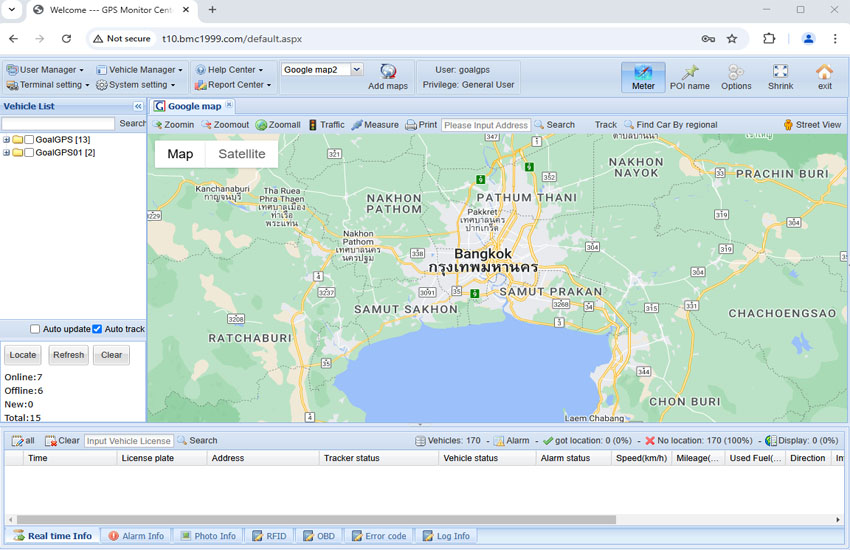This screenshot has height=550, width=850.
Task: Close the Google map tab
Action: coord(229,105)
